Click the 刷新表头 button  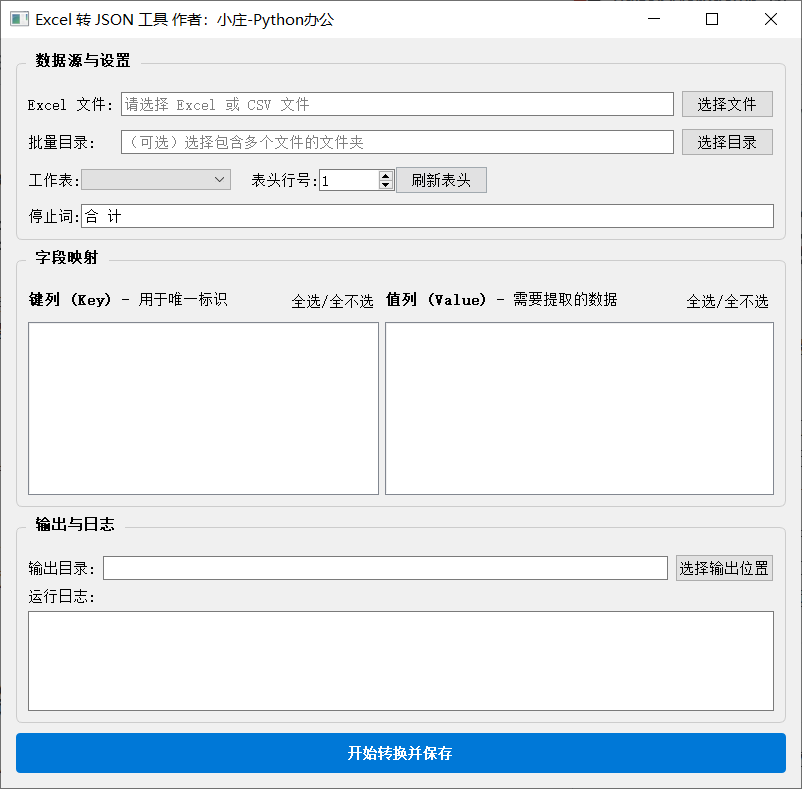click(441, 180)
